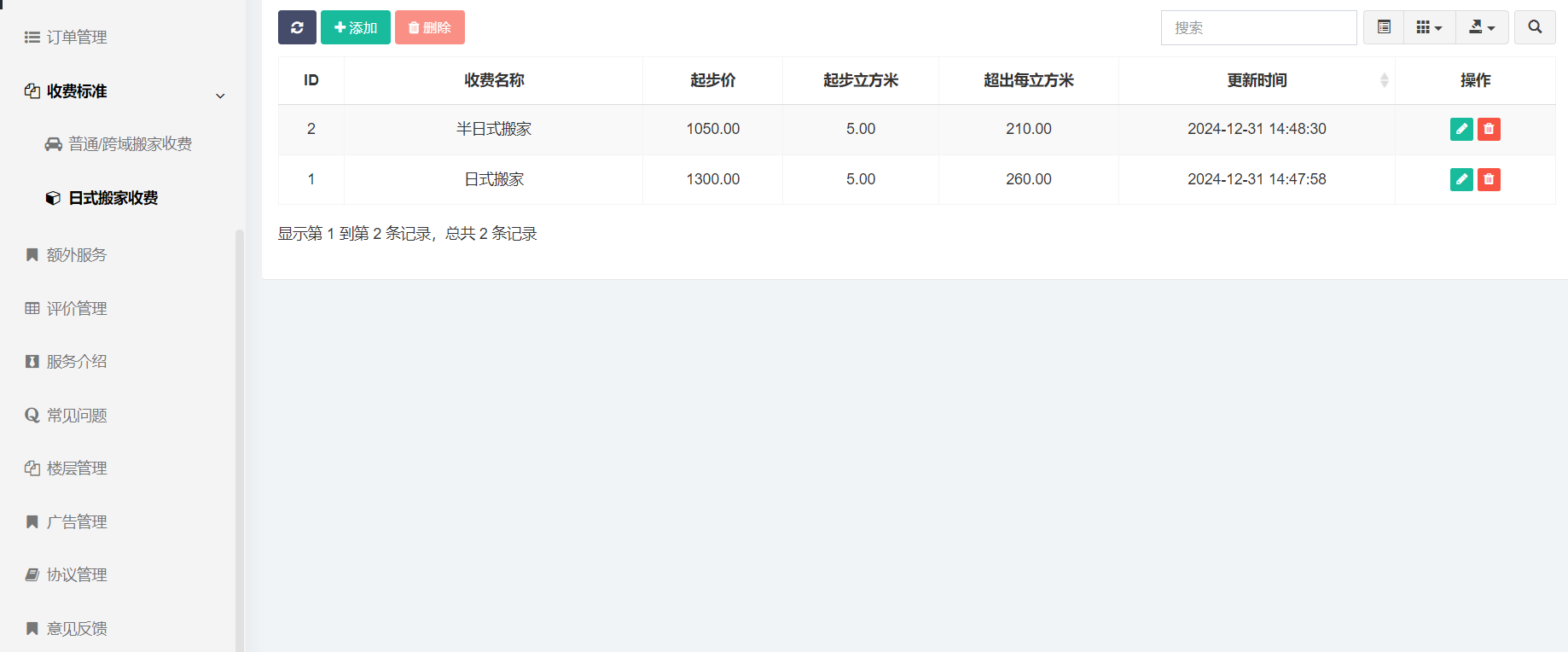
Task: Click the 操作 column header
Action: [x=1475, y=80]
